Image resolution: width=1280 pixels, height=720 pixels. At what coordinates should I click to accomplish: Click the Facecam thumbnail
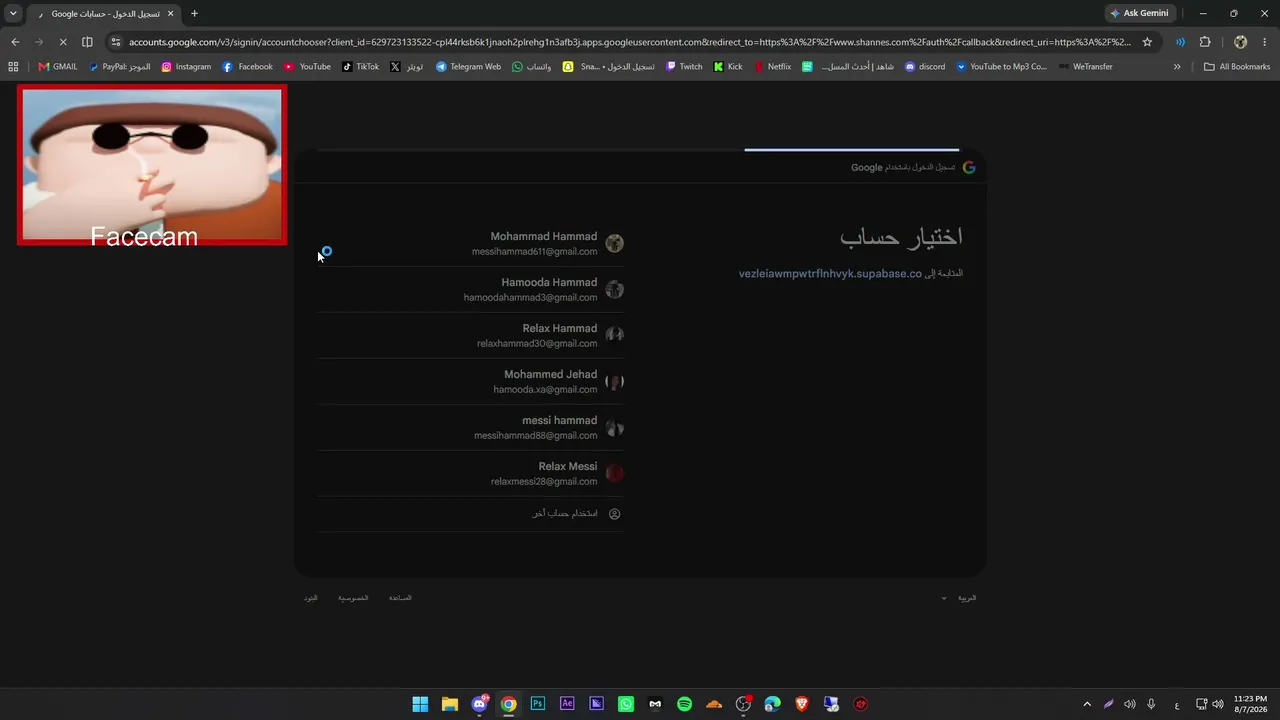(x=152, y=165)
